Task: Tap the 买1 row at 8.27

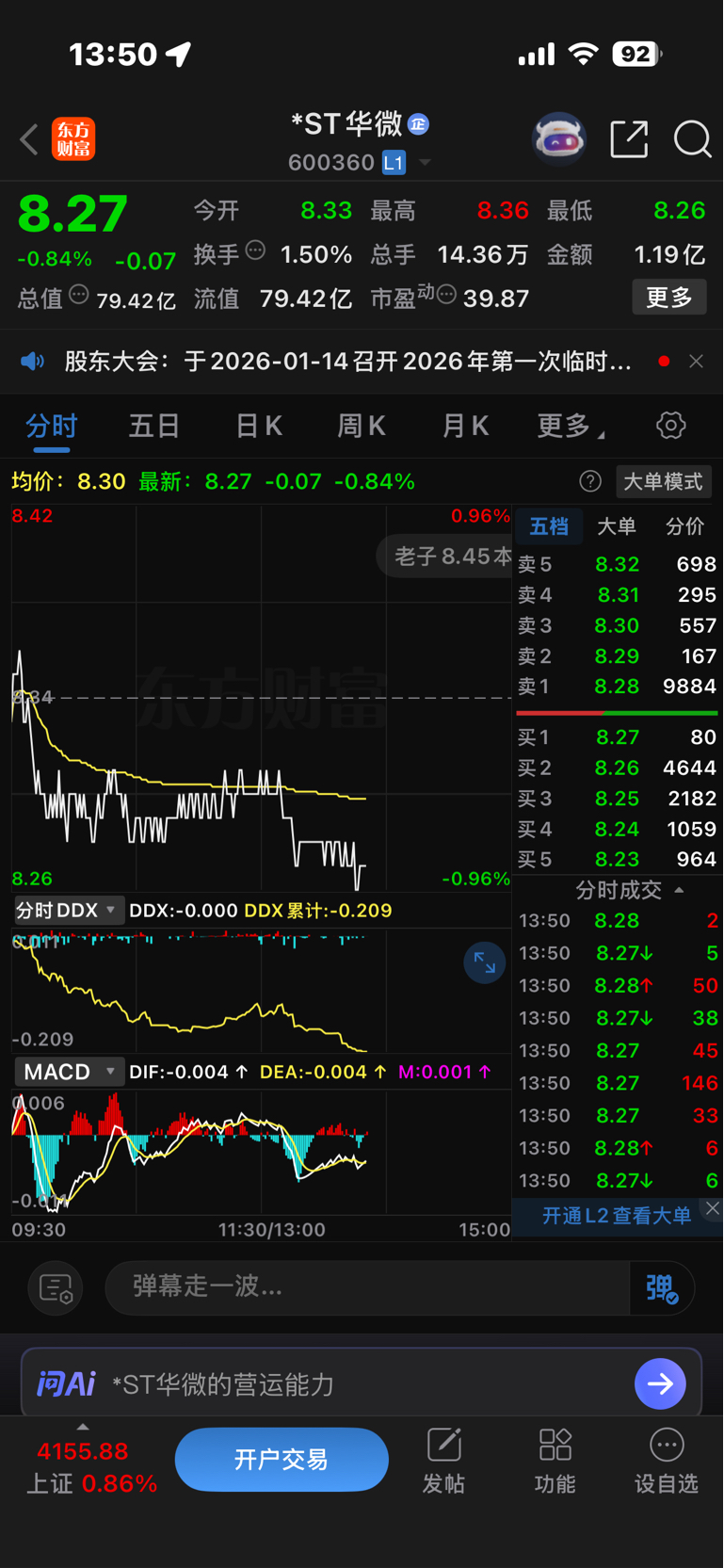Action: [617, 737]
